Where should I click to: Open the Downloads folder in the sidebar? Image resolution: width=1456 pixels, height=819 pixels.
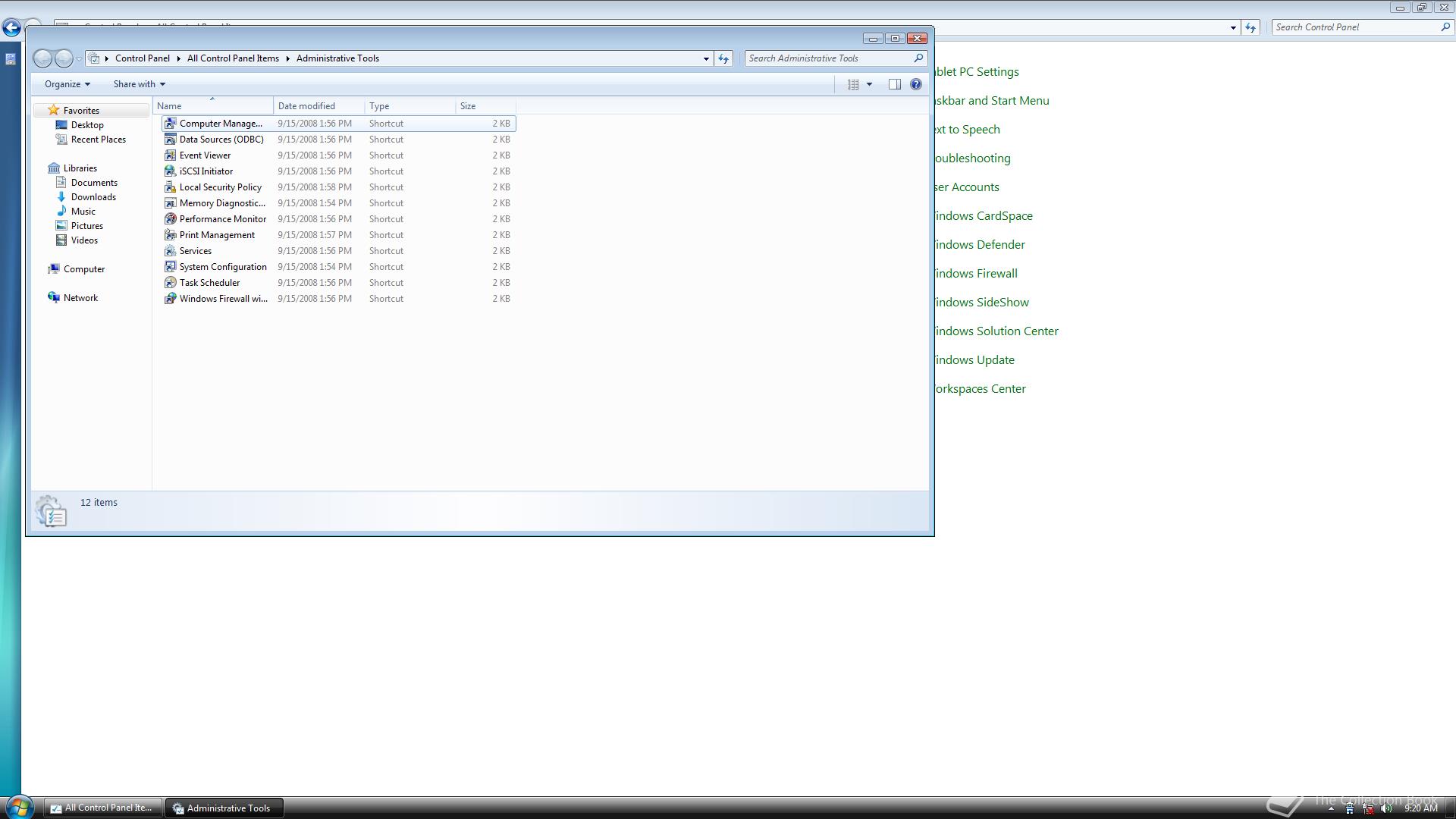93,197
